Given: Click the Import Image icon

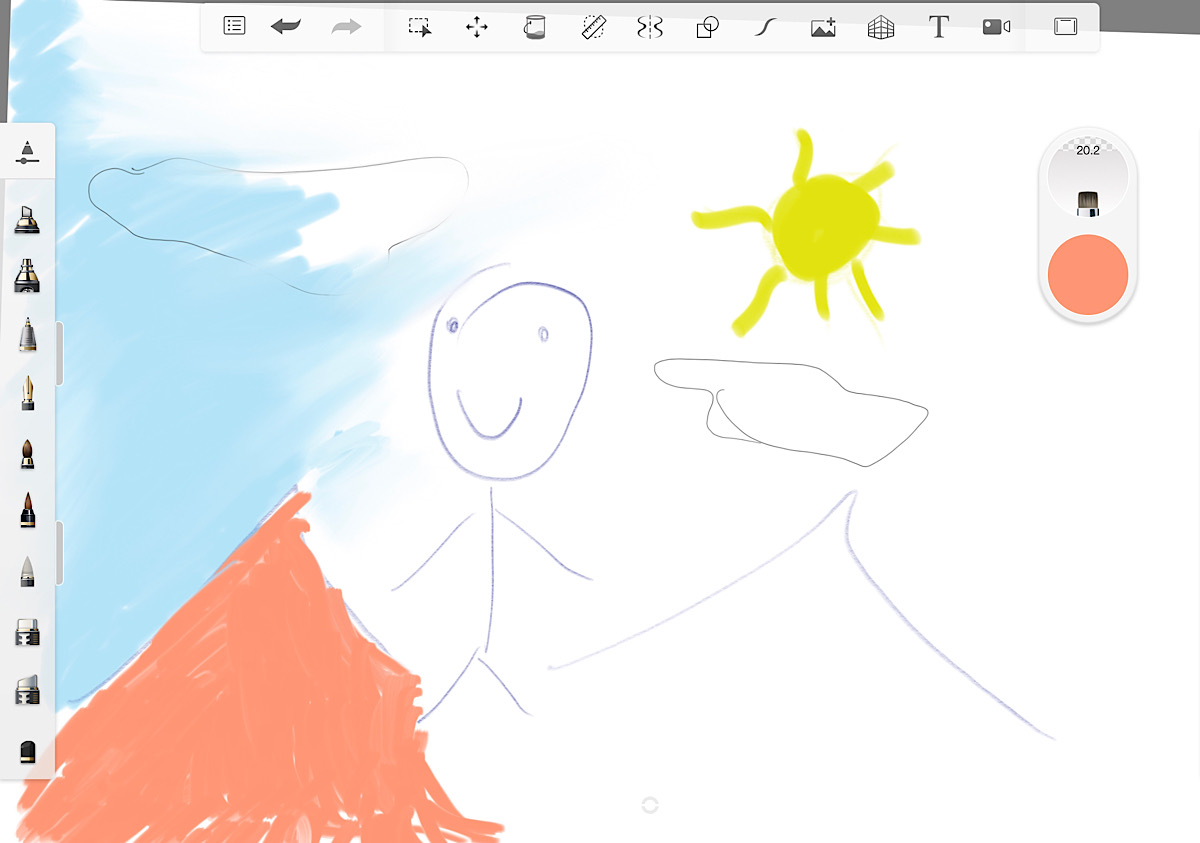Looking at the screenshot, I should 823,27.
